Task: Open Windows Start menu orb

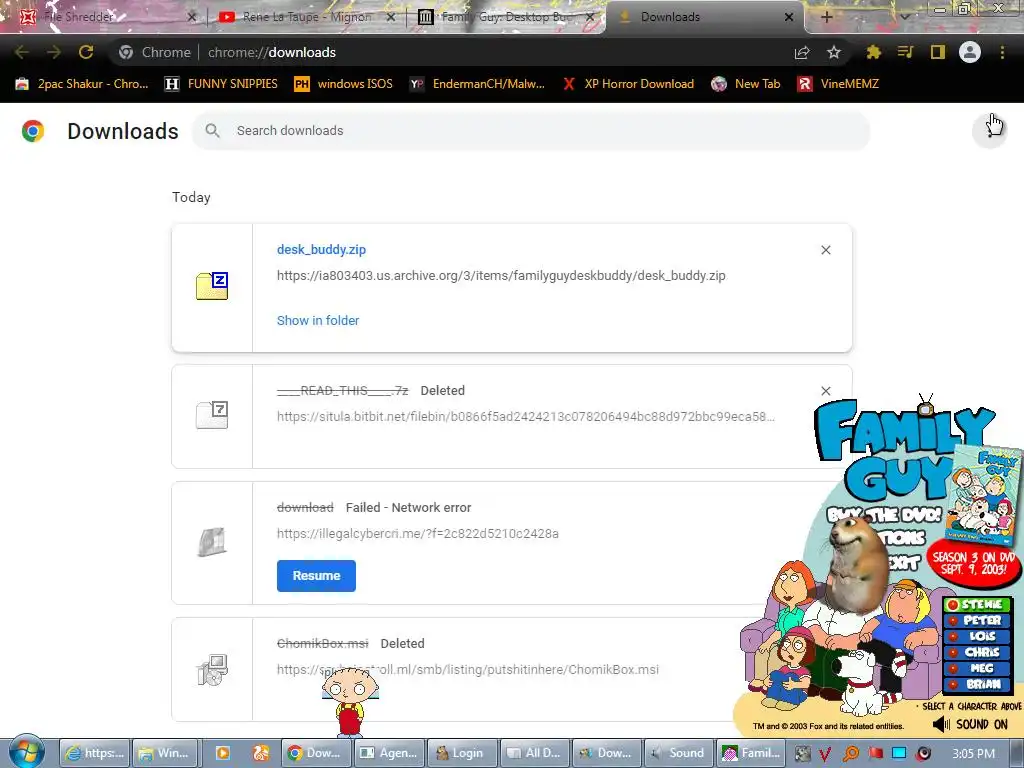Action: pos(26,751)
